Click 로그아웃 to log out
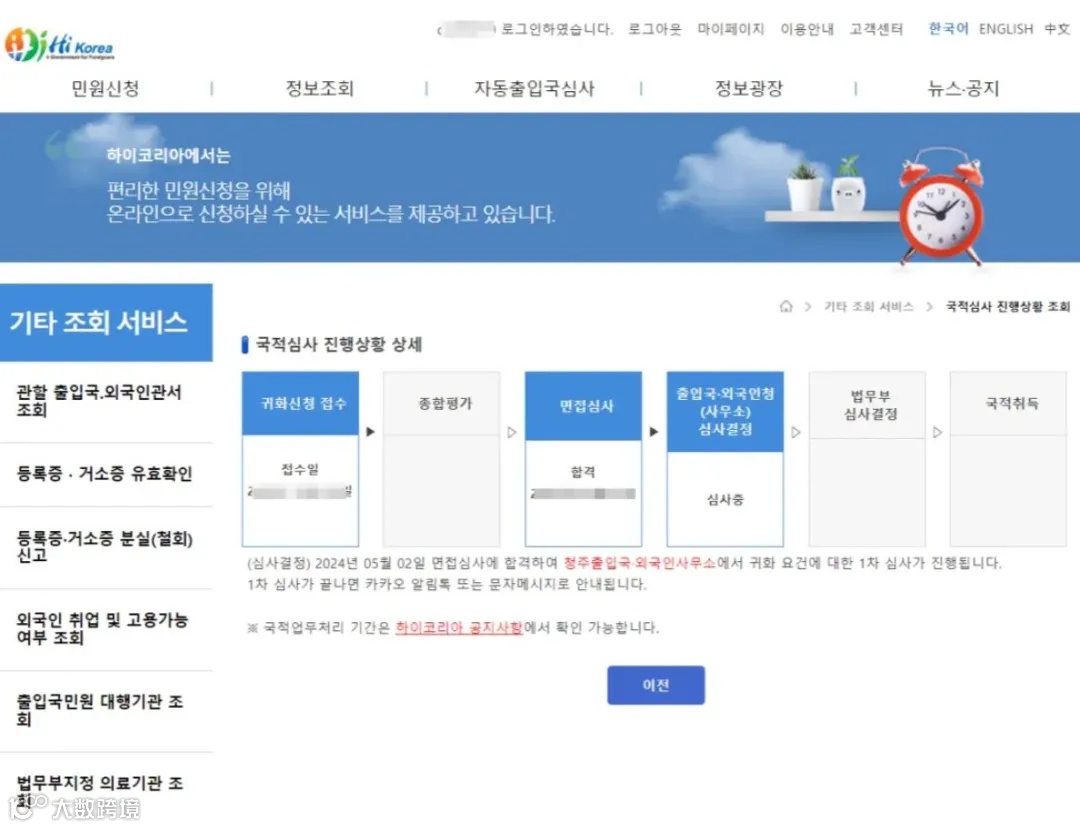Screen dimensions: 1080x828 tap(654, 29)
